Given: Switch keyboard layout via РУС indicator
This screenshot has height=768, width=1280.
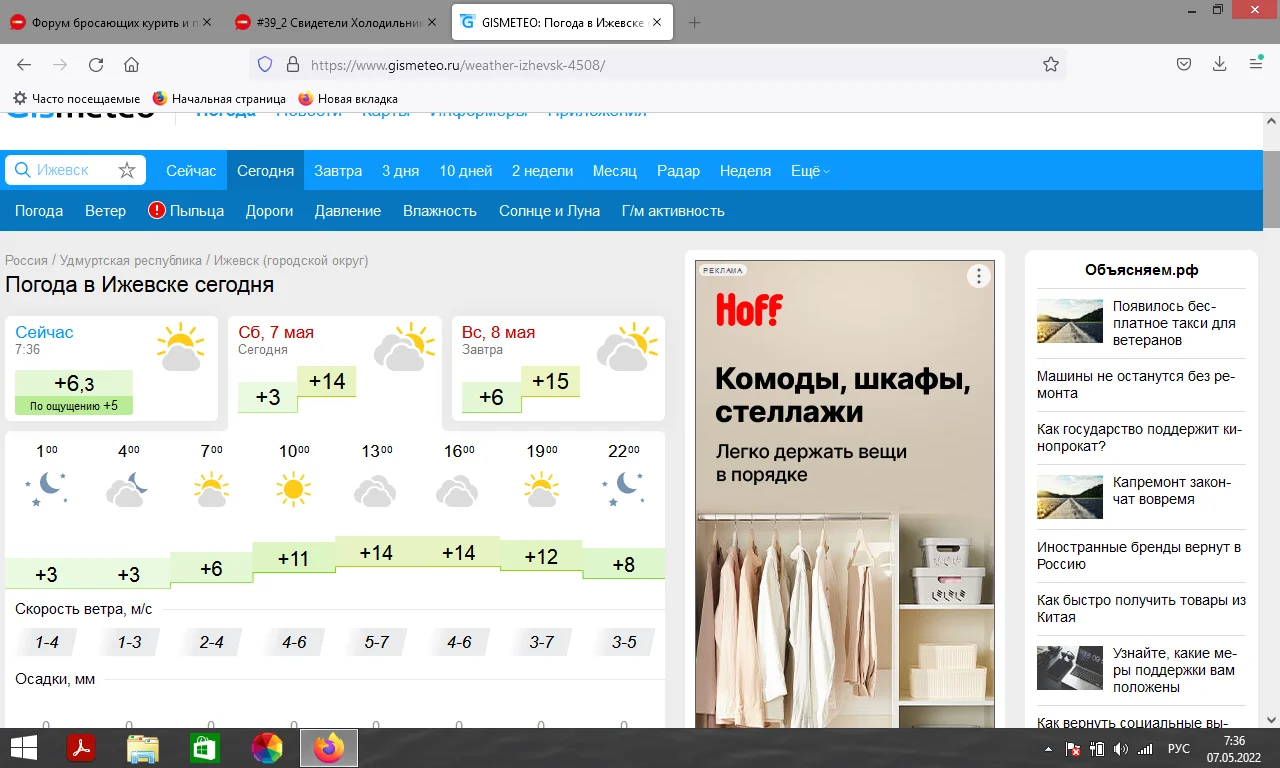Looking at the screenshot, I should (1179, 747).
